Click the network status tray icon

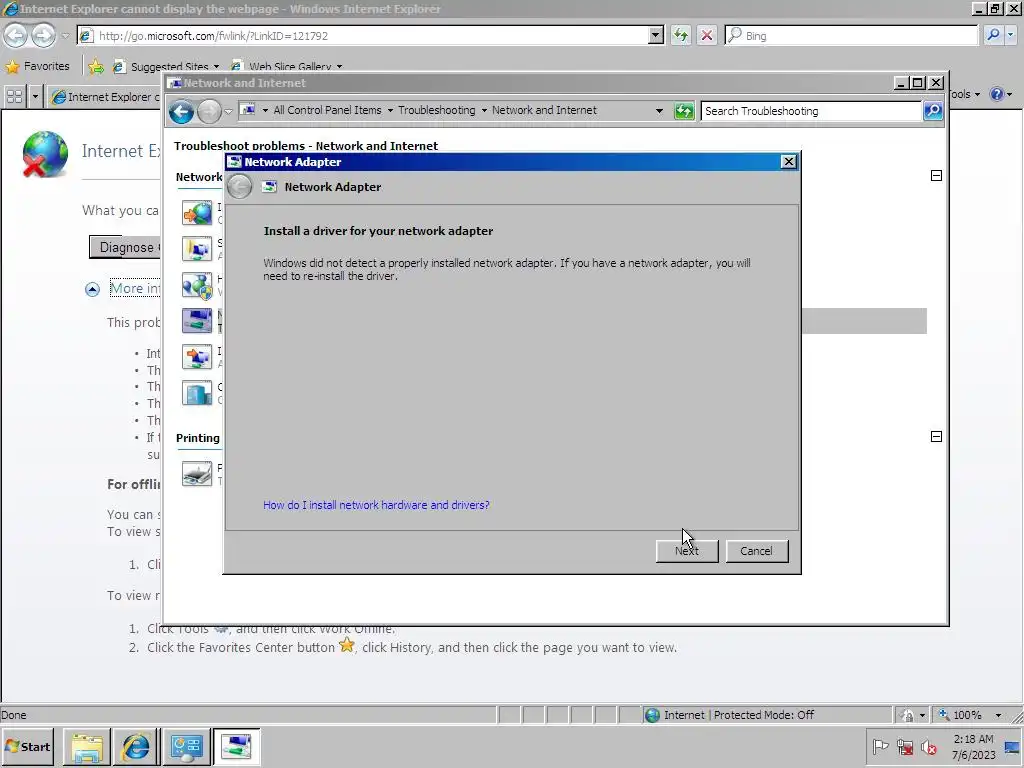point(904,746)
